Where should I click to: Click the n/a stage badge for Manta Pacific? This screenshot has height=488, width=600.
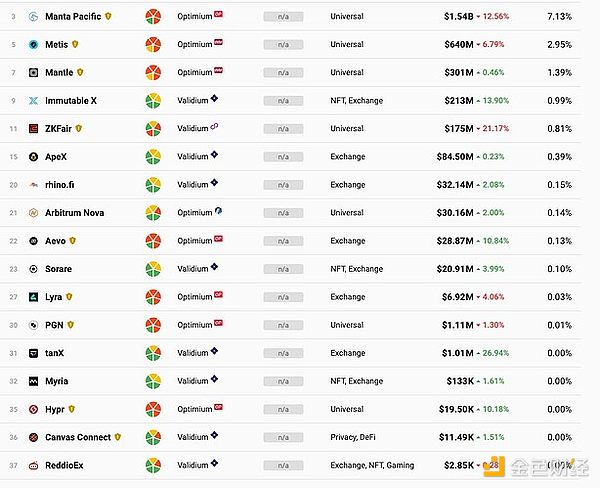point(283,17)
